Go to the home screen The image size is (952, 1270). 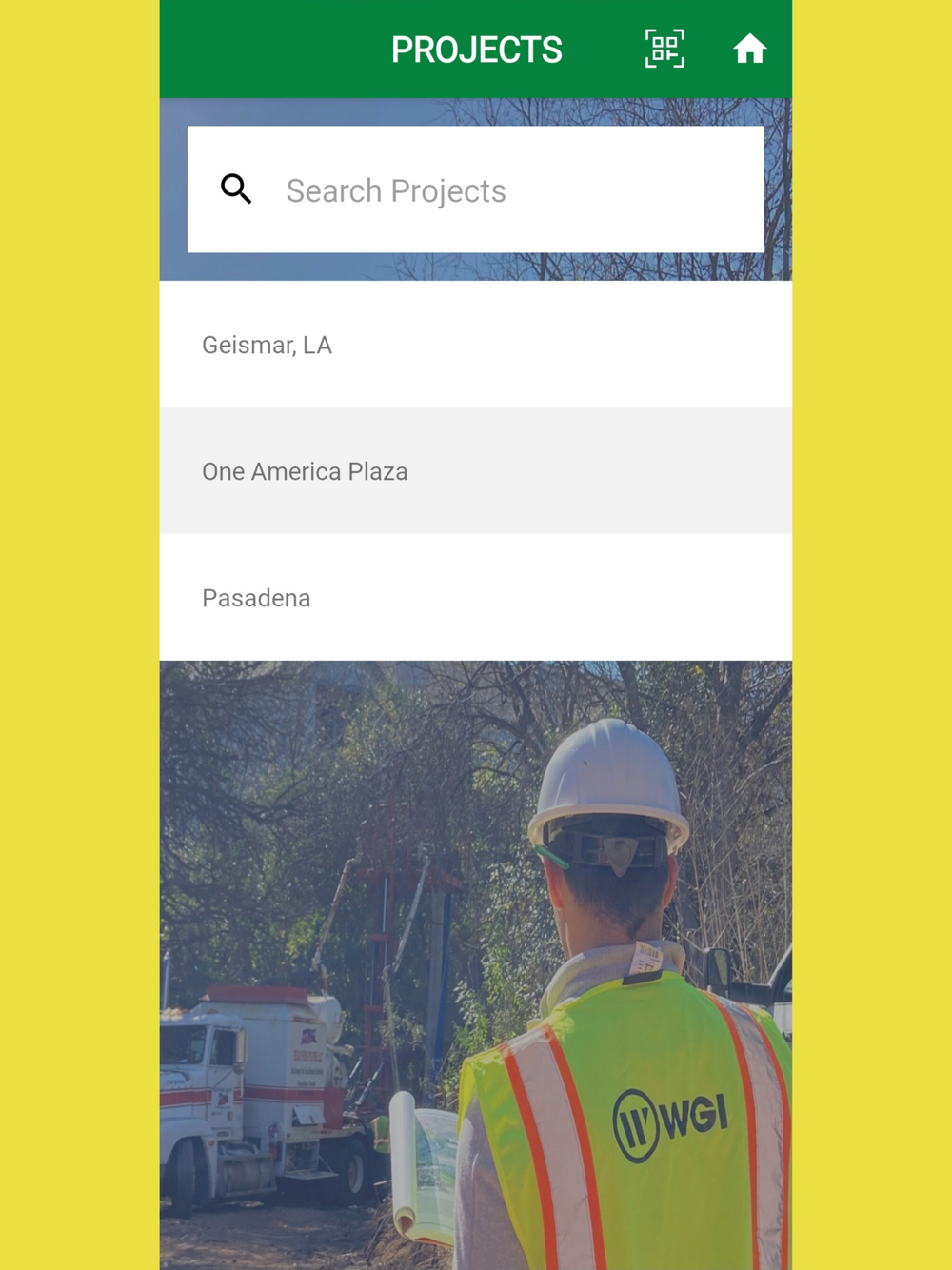[749, 49]
